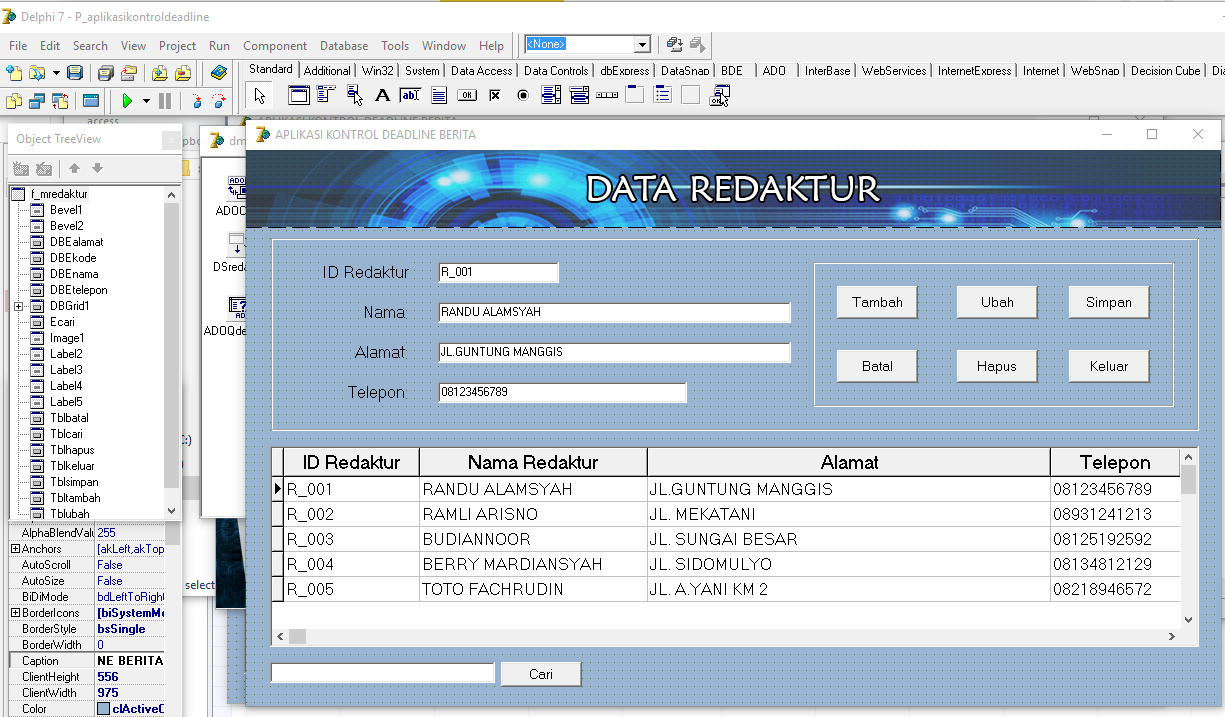
Task: Click Add file to project icon
Action: (159, 73)
